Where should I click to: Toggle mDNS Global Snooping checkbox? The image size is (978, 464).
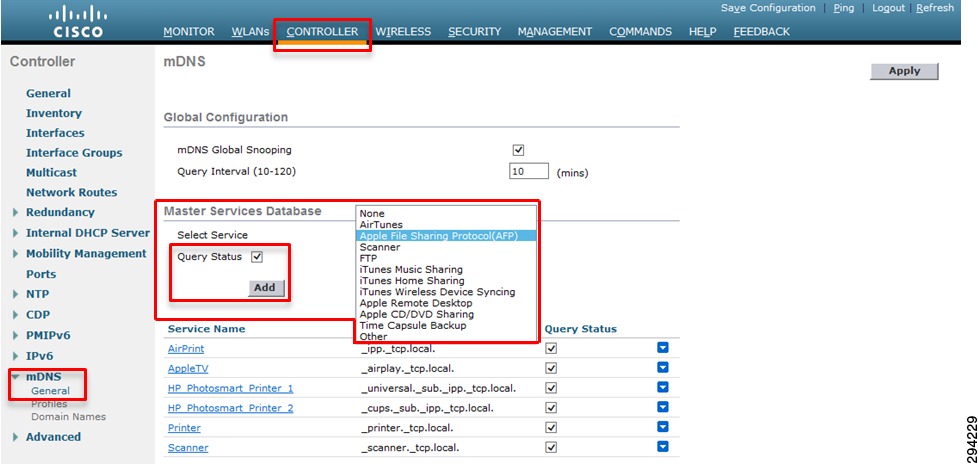518,150
